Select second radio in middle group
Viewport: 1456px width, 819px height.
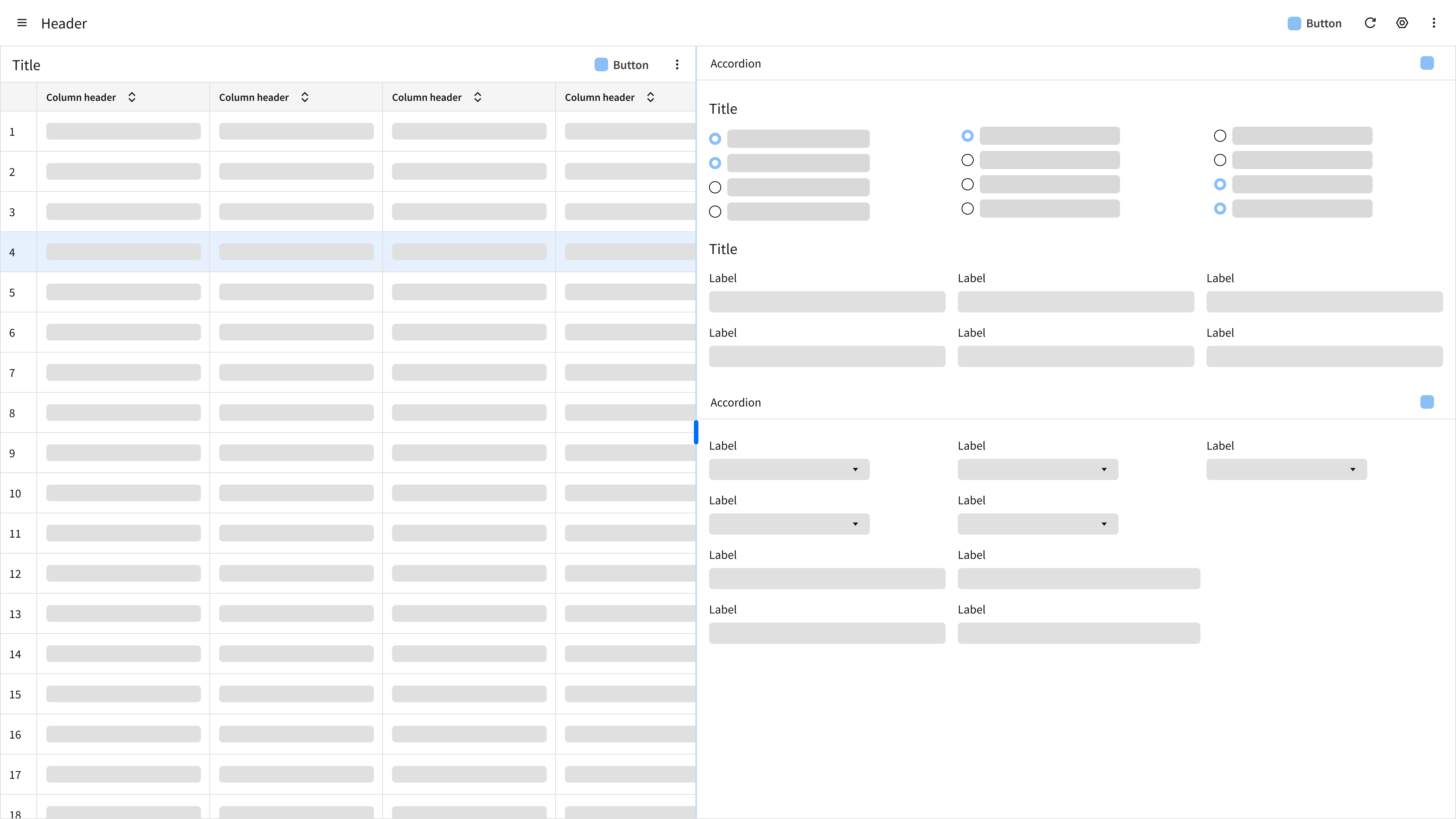968,161
